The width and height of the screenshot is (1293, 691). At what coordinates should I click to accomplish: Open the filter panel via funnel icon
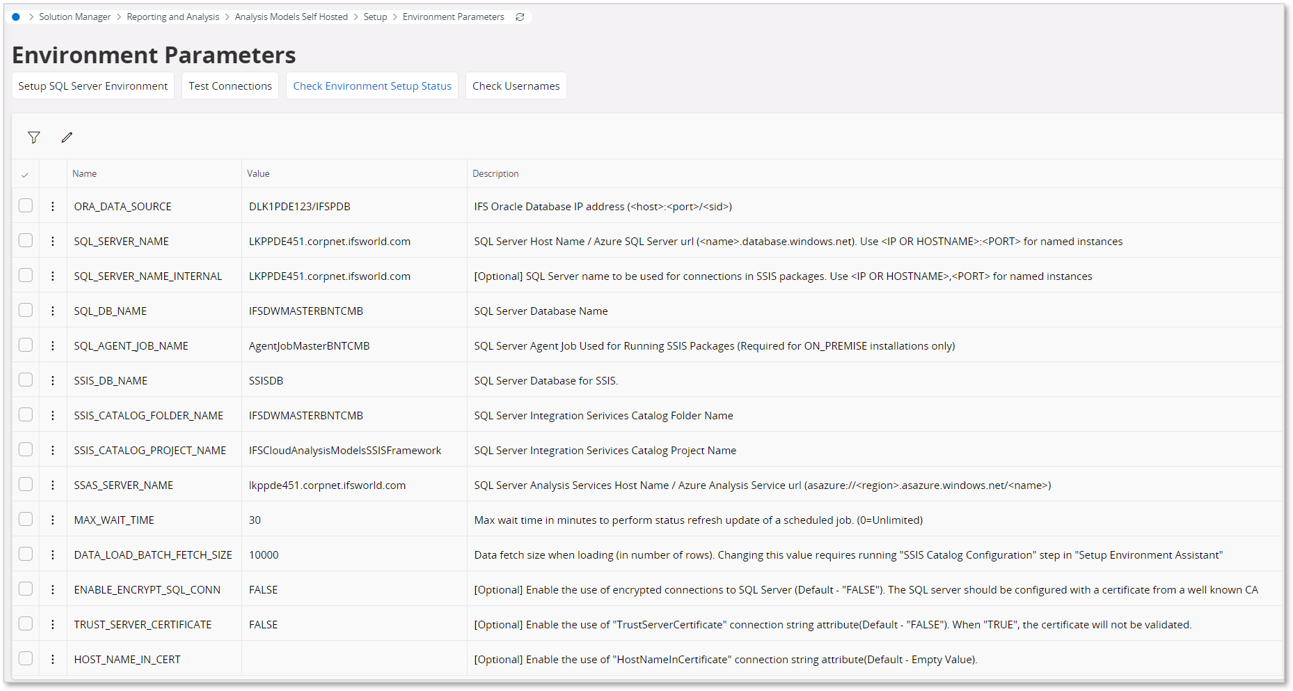point(33,137)
